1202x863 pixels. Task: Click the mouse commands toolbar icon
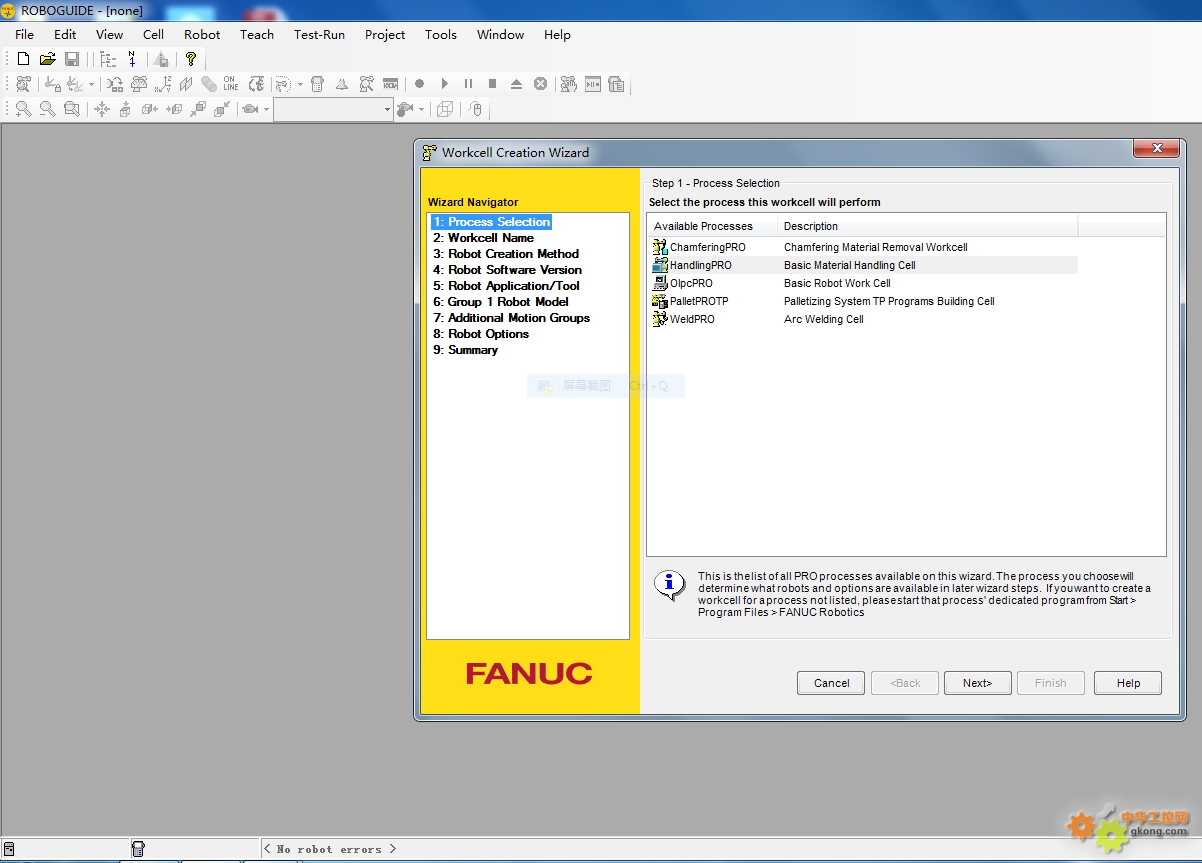tap(476, 109)
